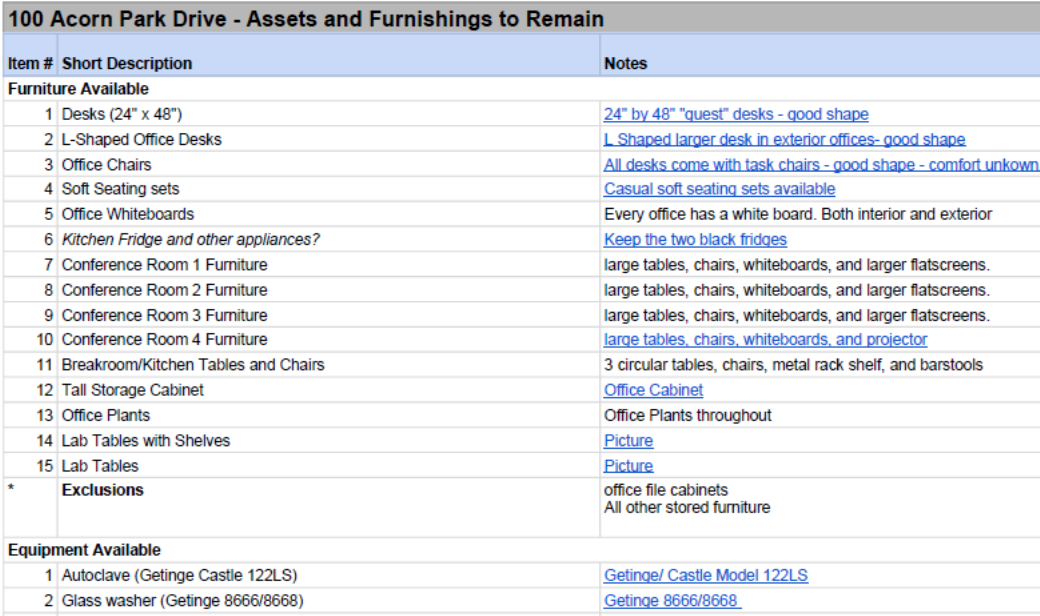Click the Office Cabinet link
The width and height of the screenshot is (1040, 616).
point(653,390)
